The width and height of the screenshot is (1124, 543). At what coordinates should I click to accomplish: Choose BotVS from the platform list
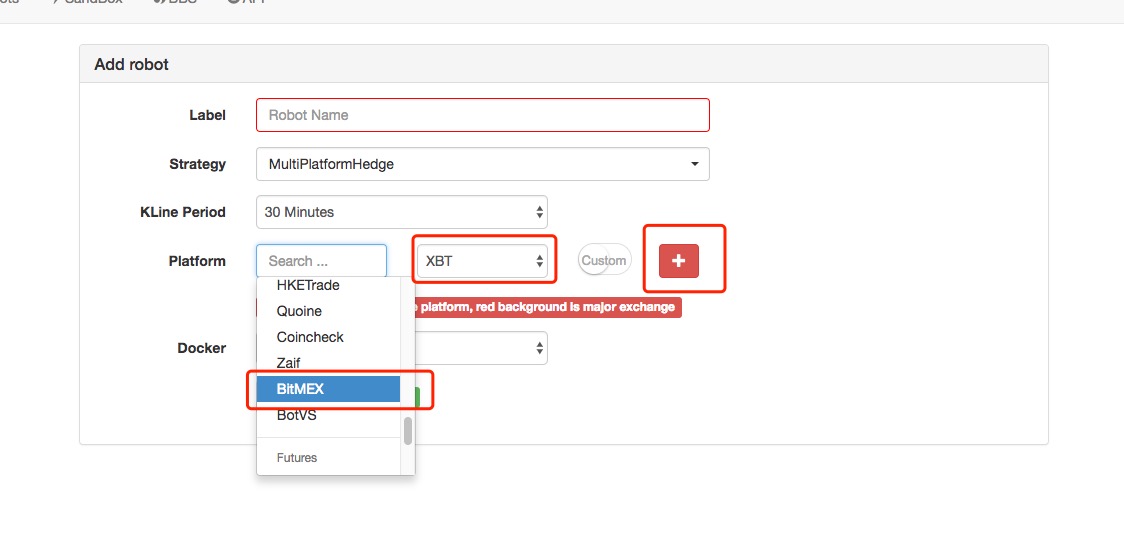coord(328,415)
